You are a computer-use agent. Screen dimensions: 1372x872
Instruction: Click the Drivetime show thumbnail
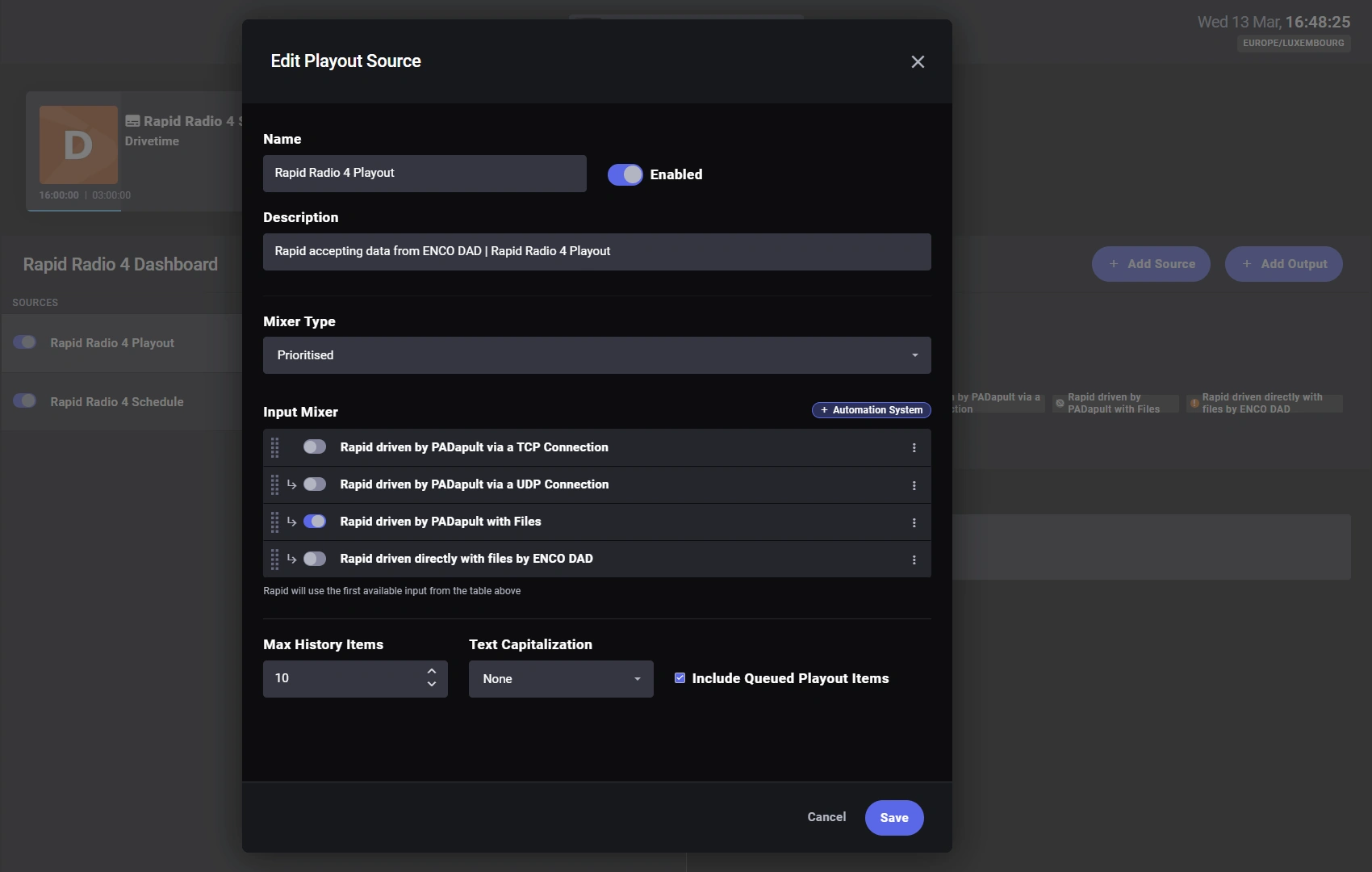pos(78,145)
